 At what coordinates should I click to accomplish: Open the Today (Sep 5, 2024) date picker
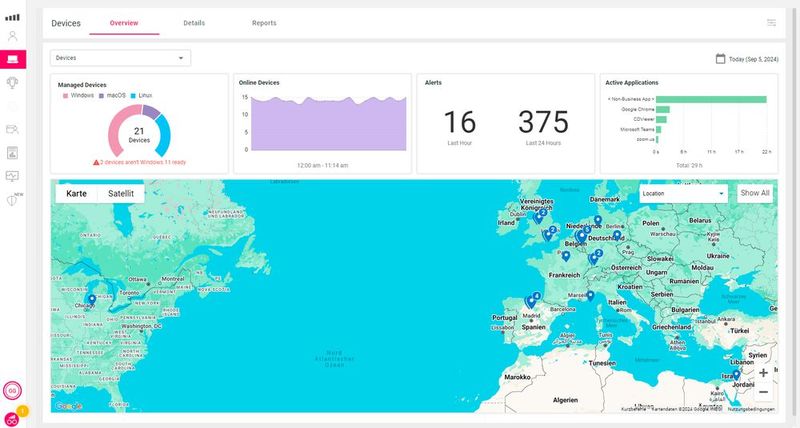point(747,59)
